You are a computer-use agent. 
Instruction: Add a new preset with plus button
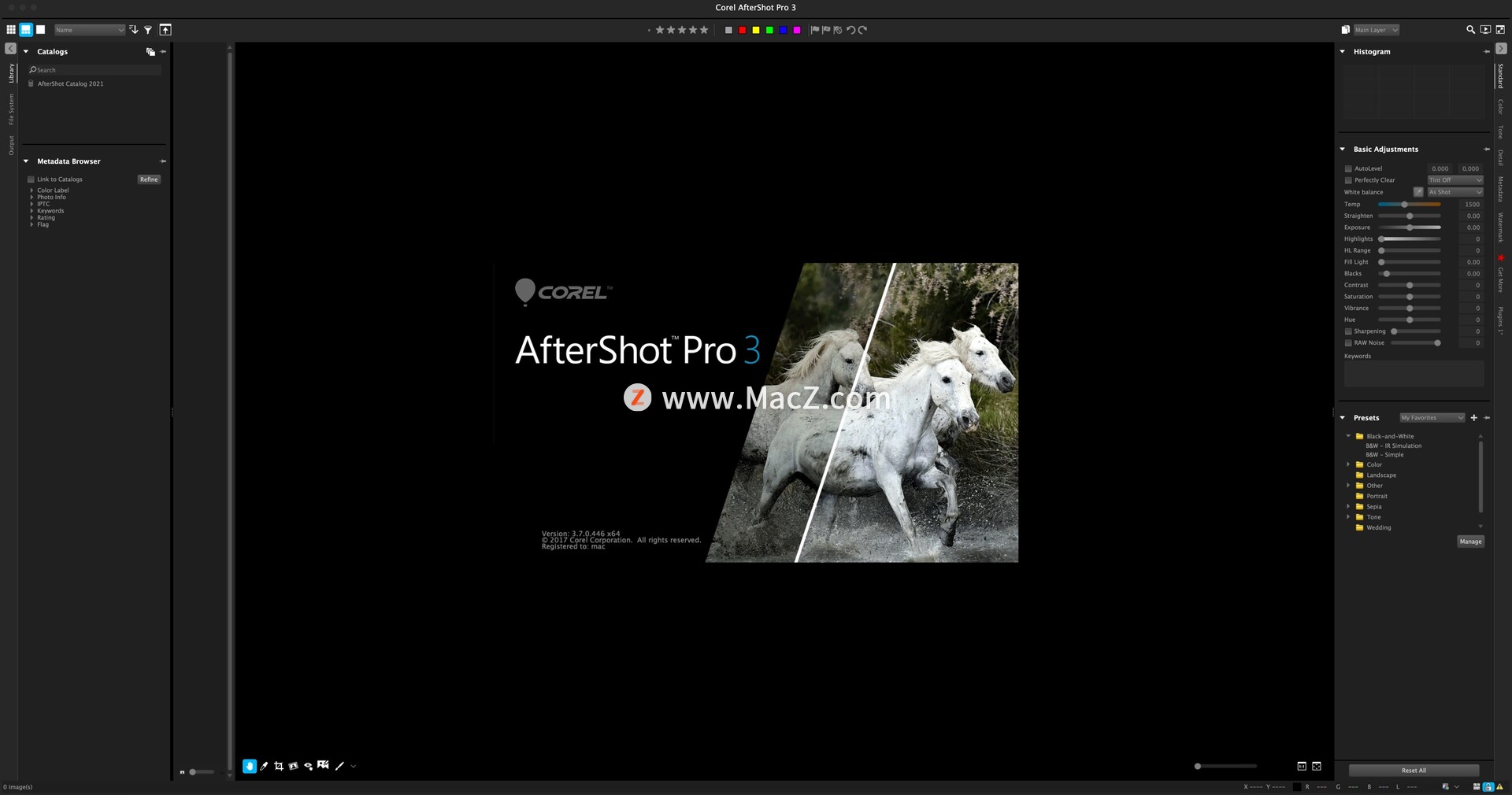tap(1474, 418)
